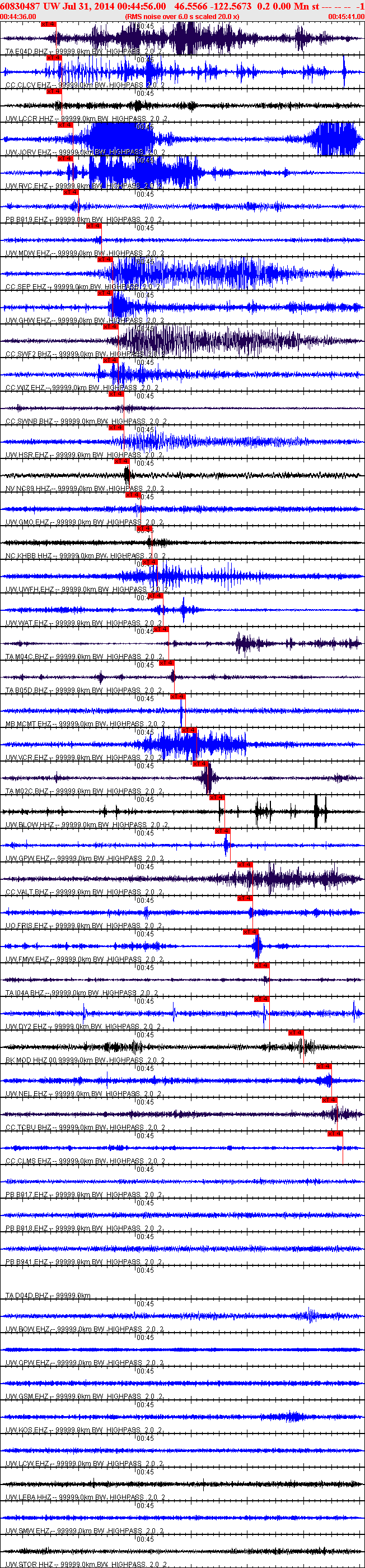Select the UW RVC EHZ station label

[x=84, y=185]
